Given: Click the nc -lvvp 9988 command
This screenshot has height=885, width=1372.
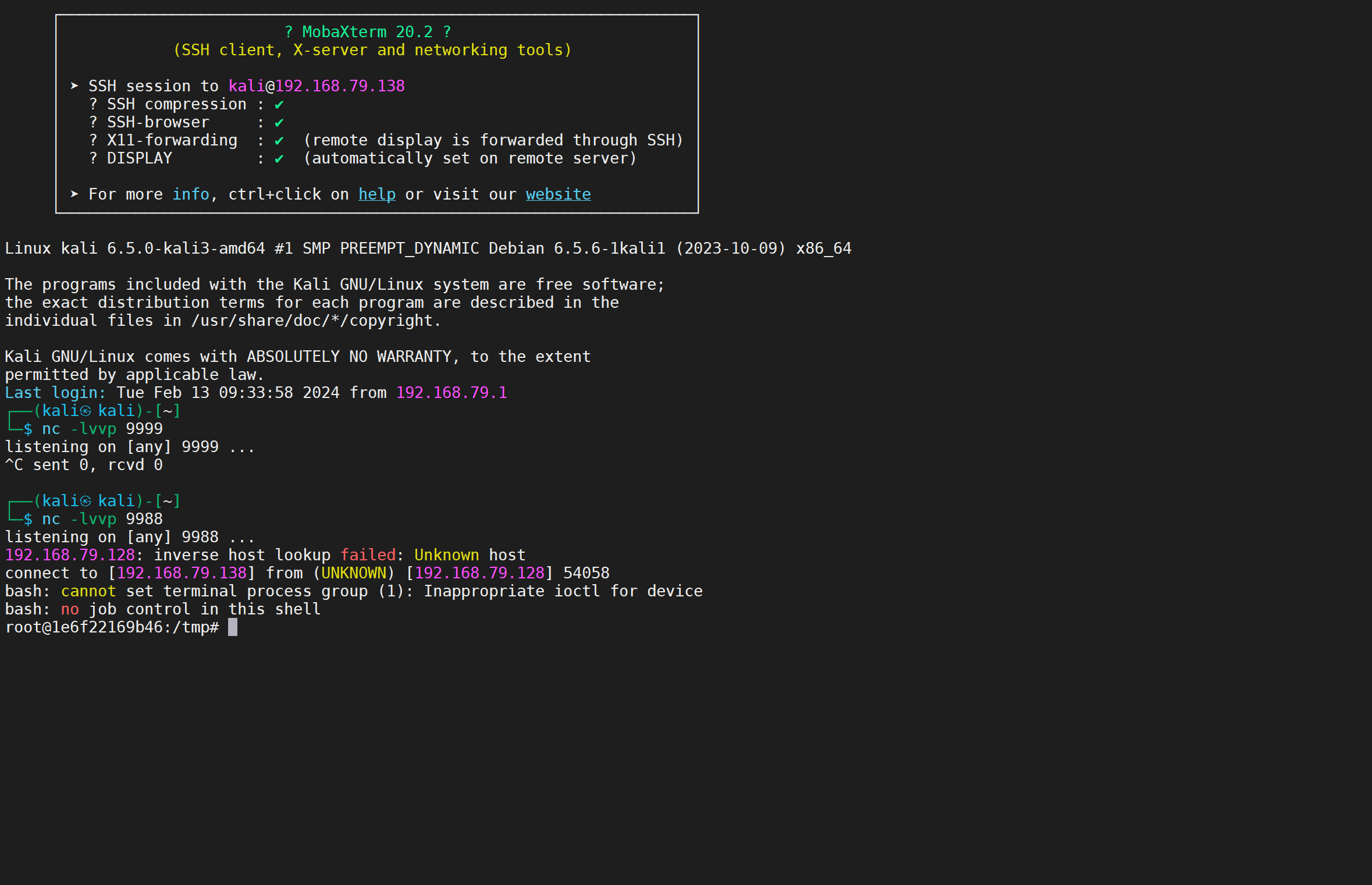Looking at the screenshot, I should pos(102,520).
